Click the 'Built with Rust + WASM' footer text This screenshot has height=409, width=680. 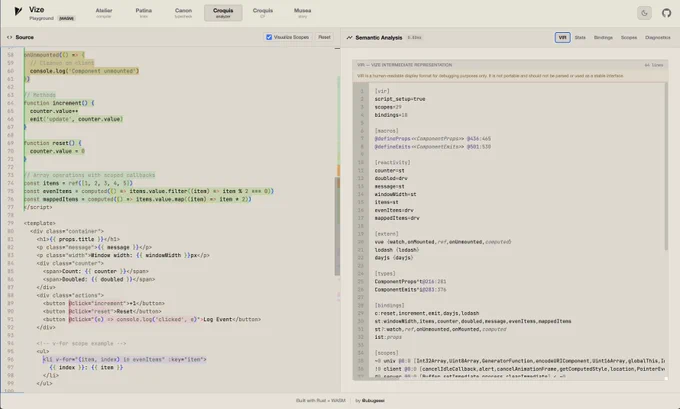pyautogui.click(x=320, y=401)
